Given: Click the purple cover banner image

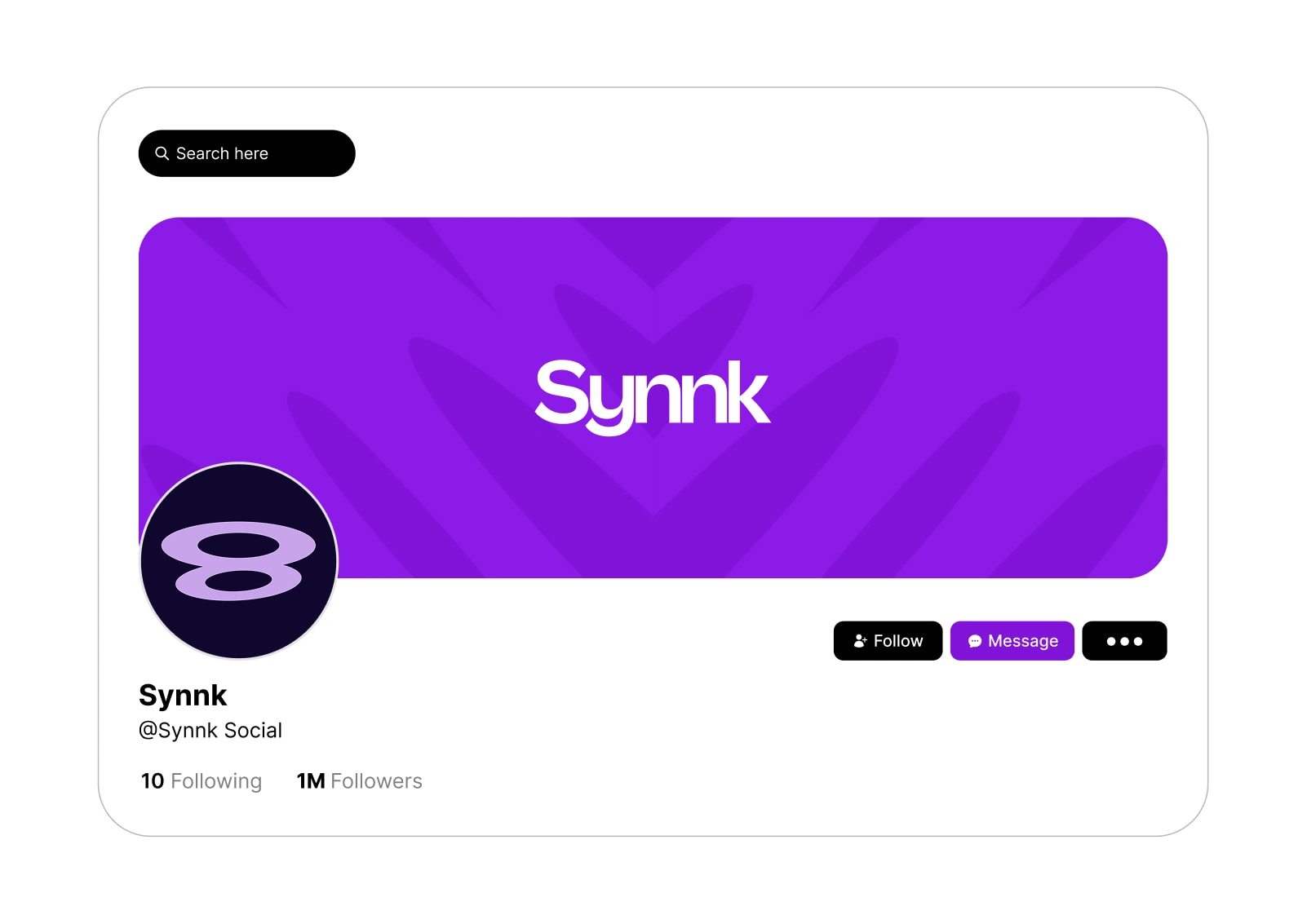Looking at the screenshot, I should (653, 397).
